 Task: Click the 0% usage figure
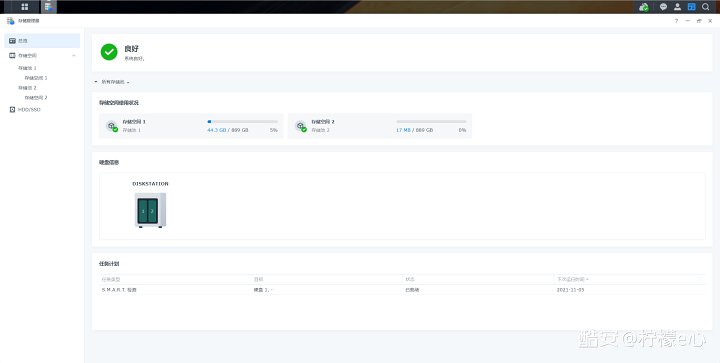point(462,130)
